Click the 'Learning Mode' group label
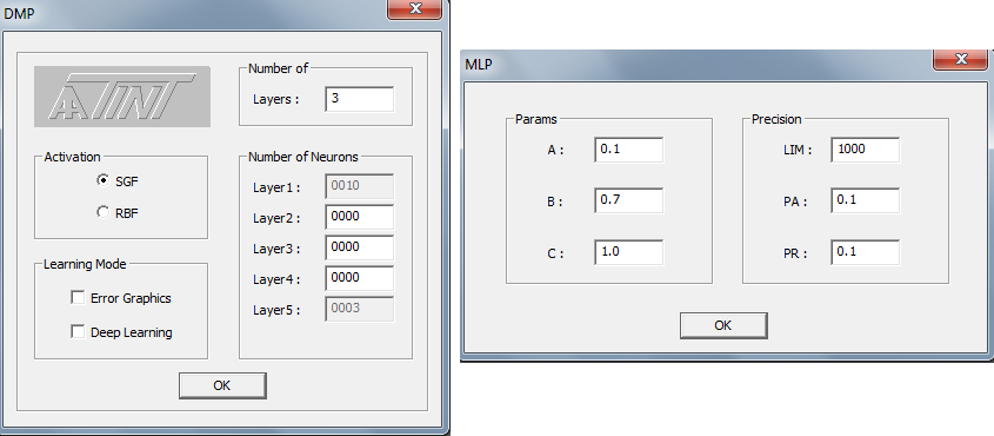Viewport: 994px width, 436px height. (85, 264)
